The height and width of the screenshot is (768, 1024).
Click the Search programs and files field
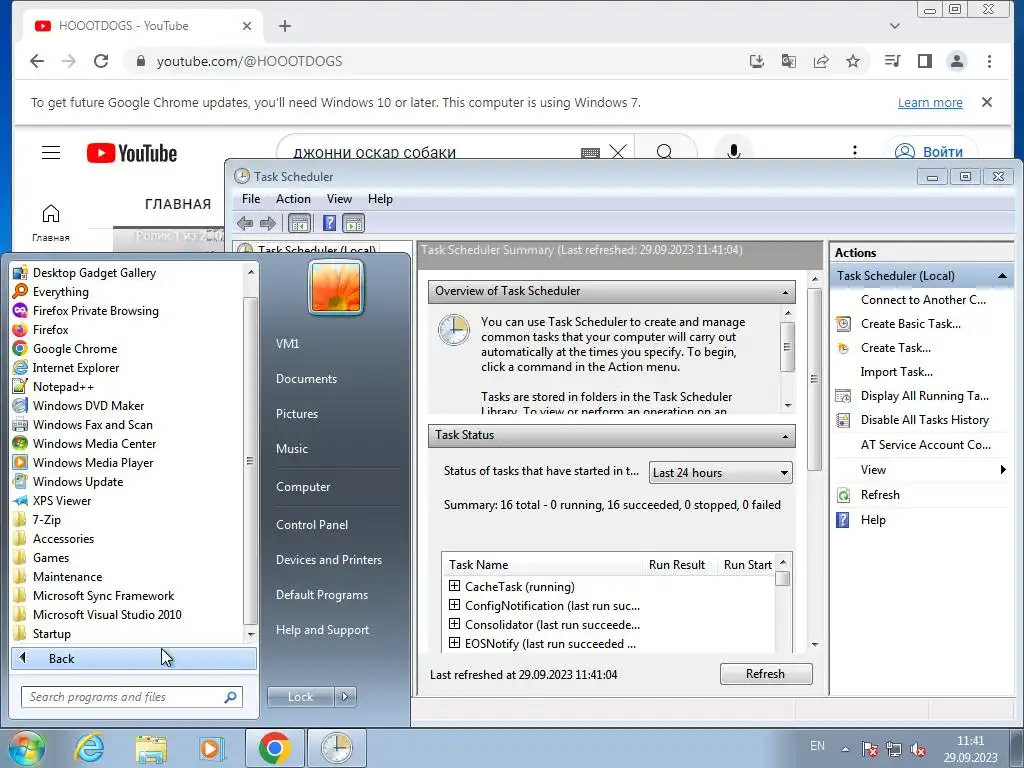131,697
